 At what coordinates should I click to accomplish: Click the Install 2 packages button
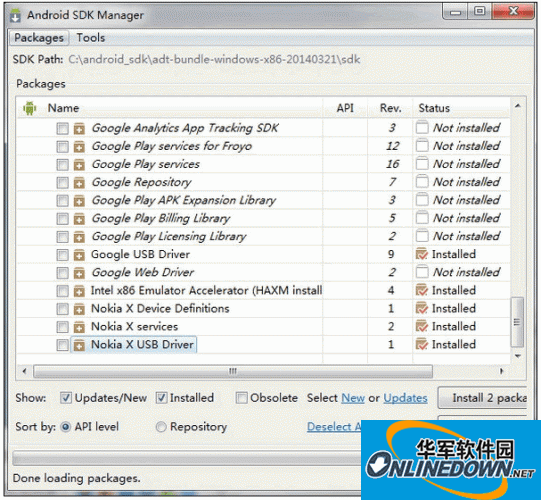pos(483,398)
